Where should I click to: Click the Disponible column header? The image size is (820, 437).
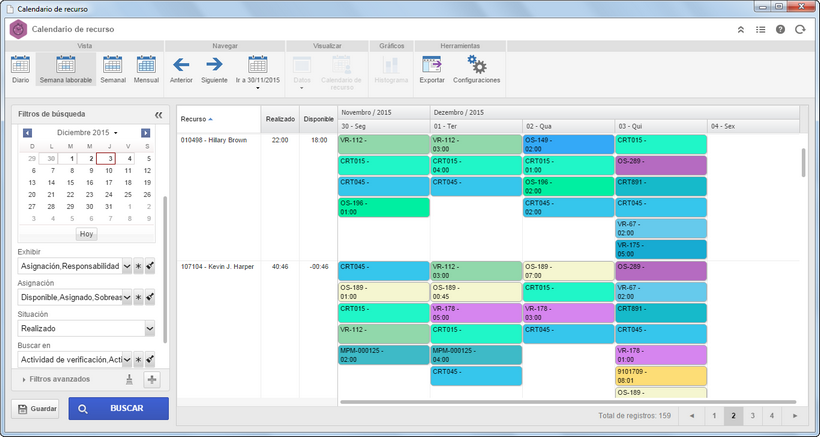tap(318, 119)
